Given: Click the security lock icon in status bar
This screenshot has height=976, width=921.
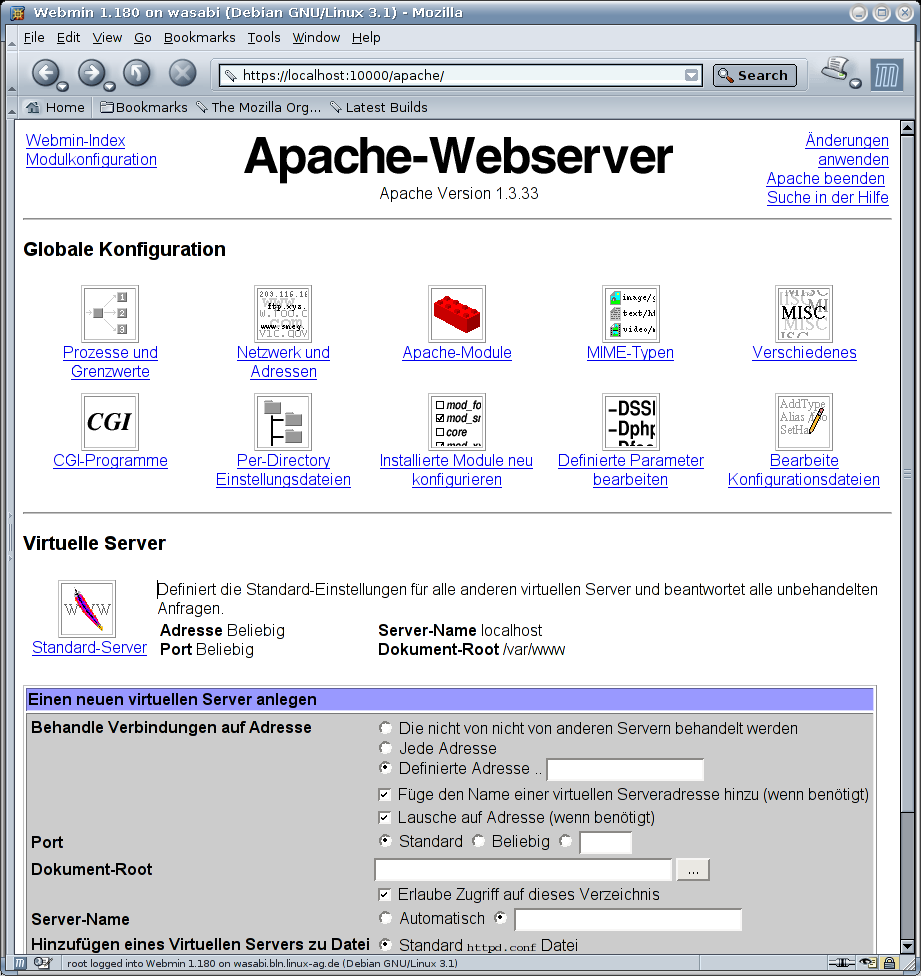Looking at the screenshot, I should click(890, 963).
